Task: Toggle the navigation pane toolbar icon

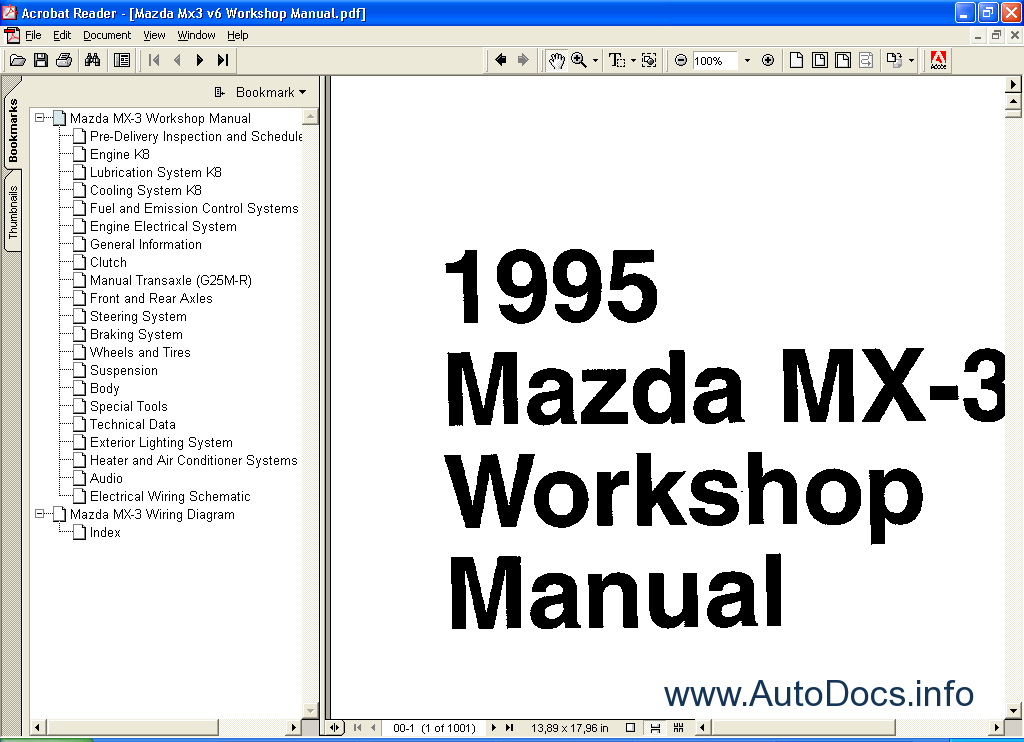Action: [122, 61]
